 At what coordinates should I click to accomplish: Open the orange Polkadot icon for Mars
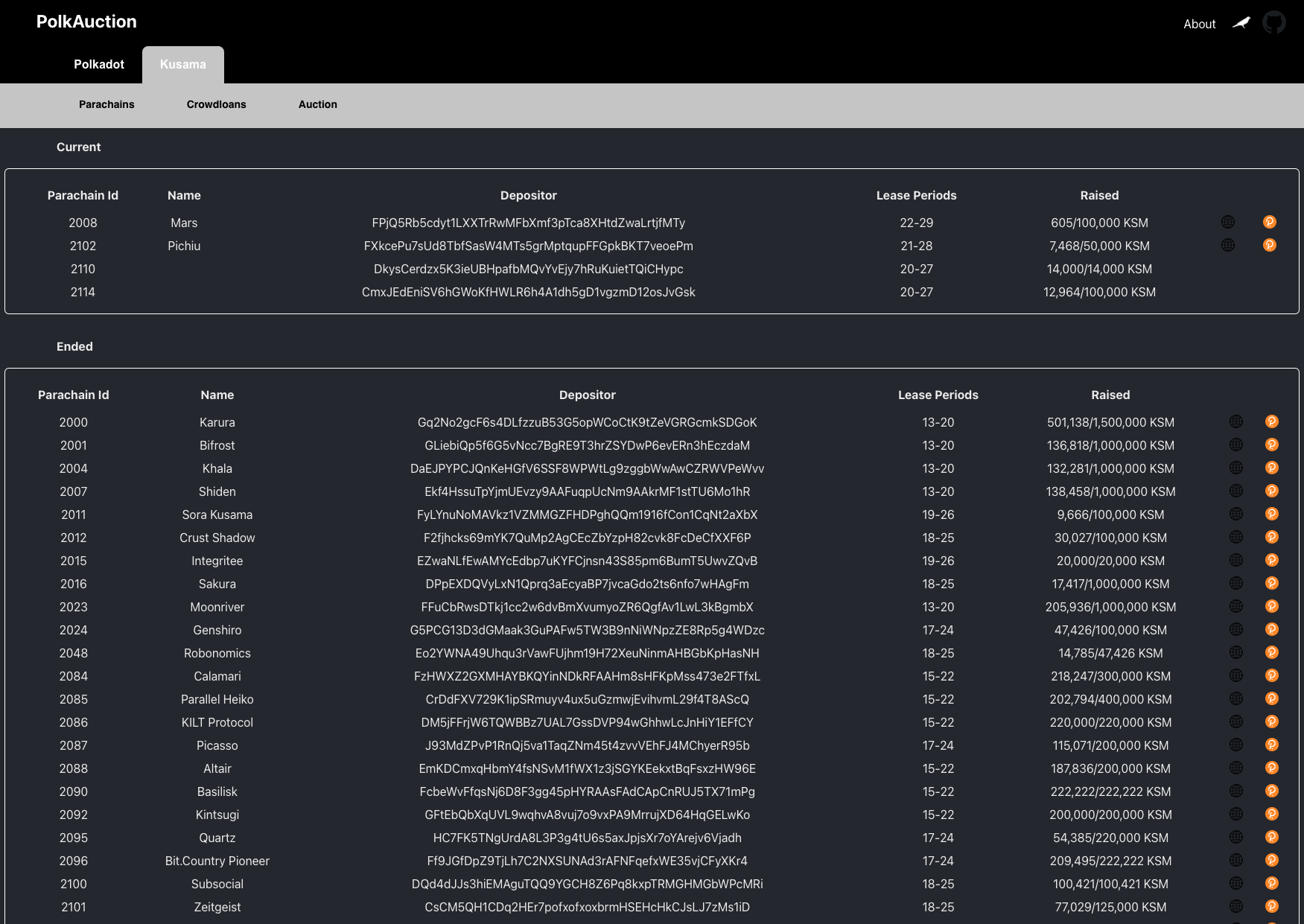1270,222
